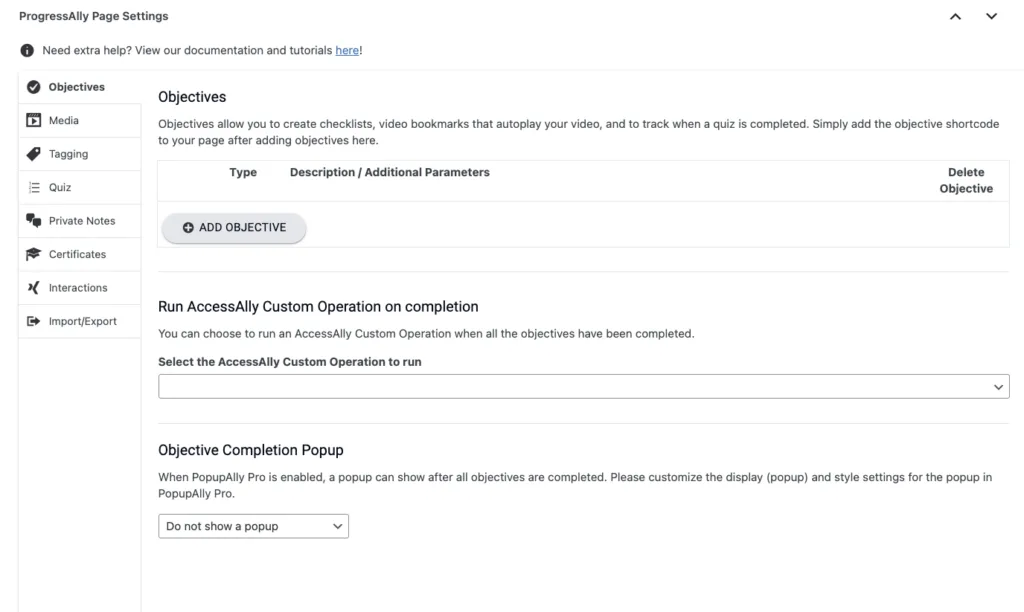Select the Import/Export tab label
The height and width of the screenshot is (612, 1024).
(82, 321)
